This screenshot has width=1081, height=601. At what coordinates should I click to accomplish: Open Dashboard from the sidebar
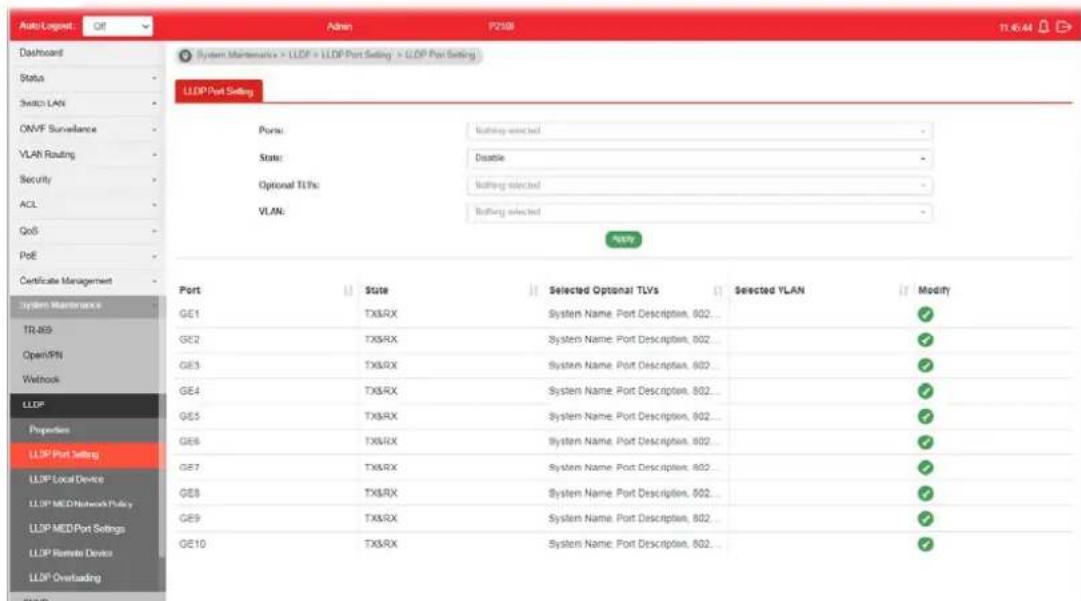tap(87, 53)
